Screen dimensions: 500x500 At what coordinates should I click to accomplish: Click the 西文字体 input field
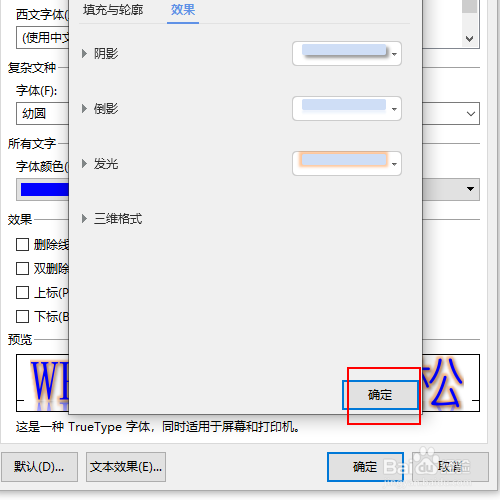42,38
